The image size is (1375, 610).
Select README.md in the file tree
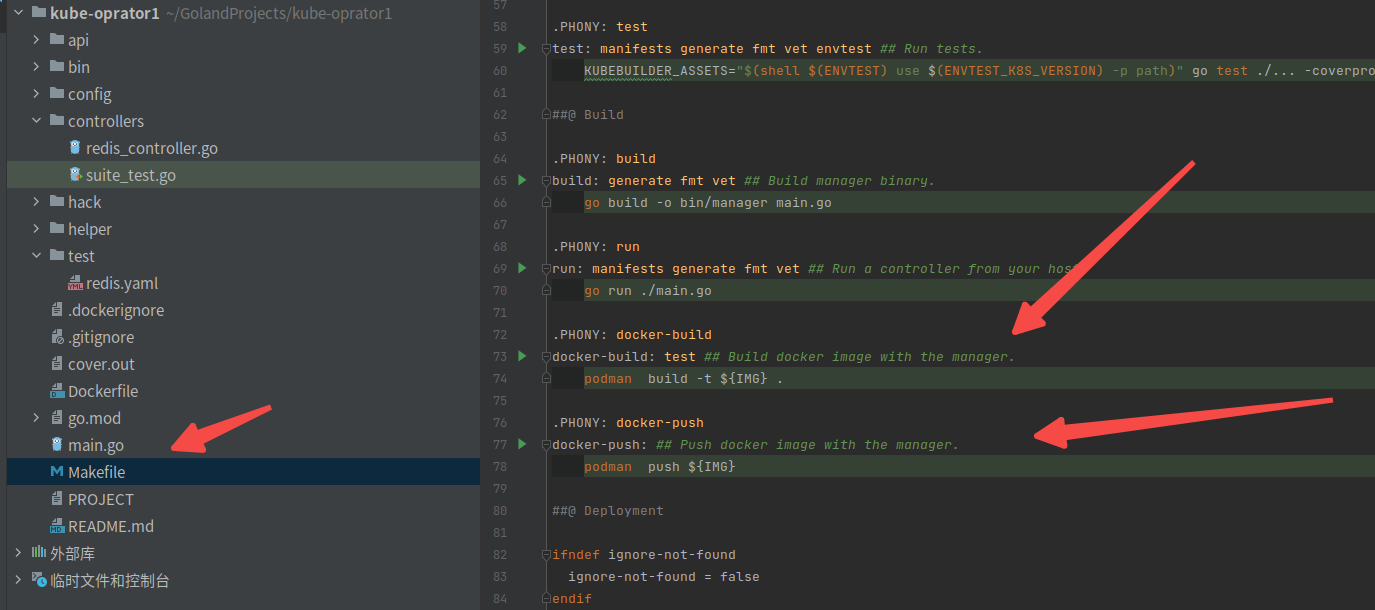[x=111, y=526]
